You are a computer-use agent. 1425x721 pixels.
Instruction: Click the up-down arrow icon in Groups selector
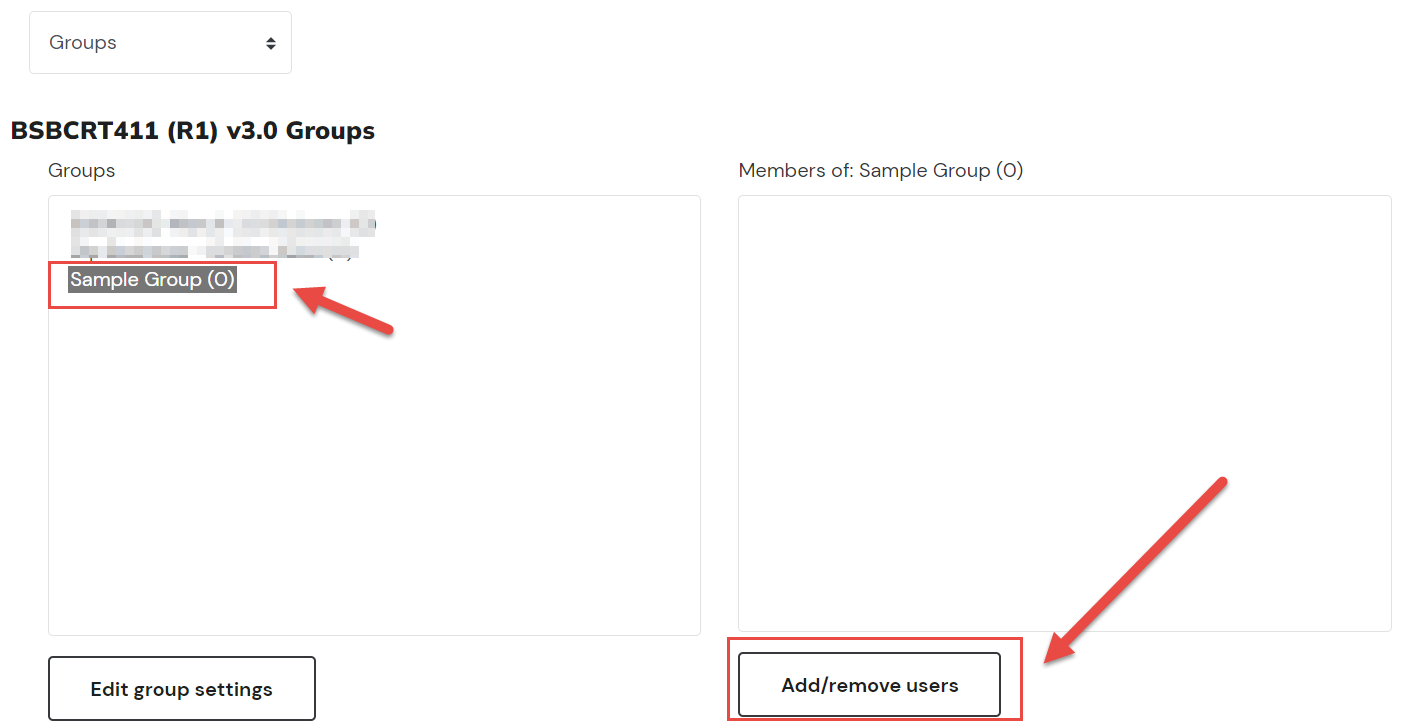pyautogui.click(x=270, y=43)
